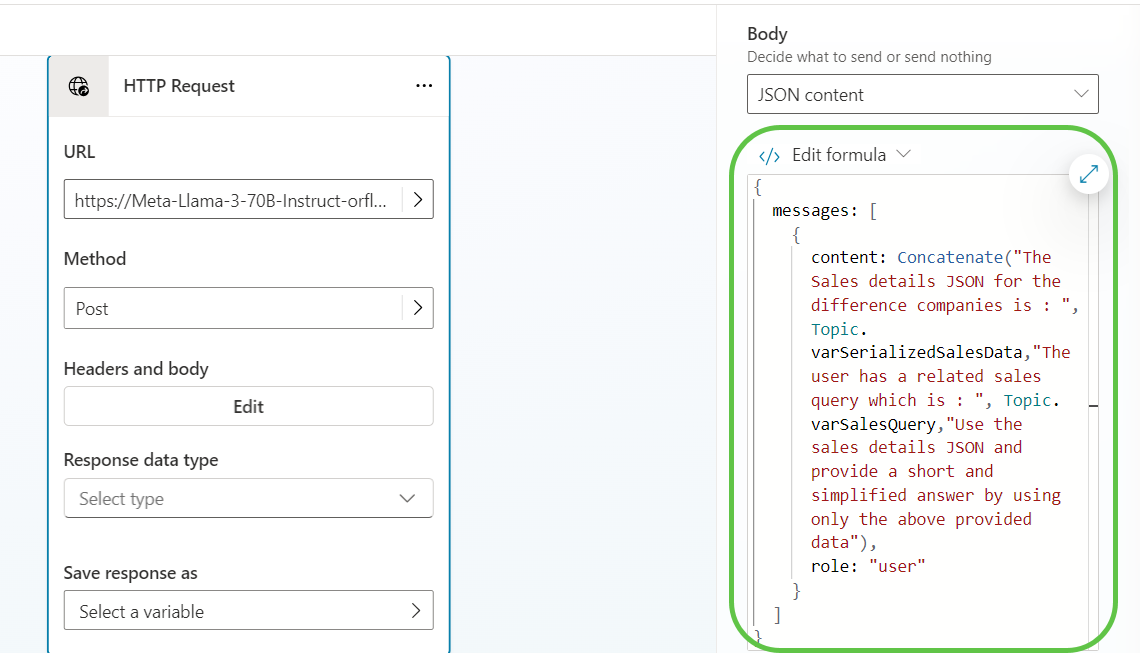1140x653 pixels.
Task: Click the chevron on the URL field
Action: pyautogui.click(x=418, y=199)
